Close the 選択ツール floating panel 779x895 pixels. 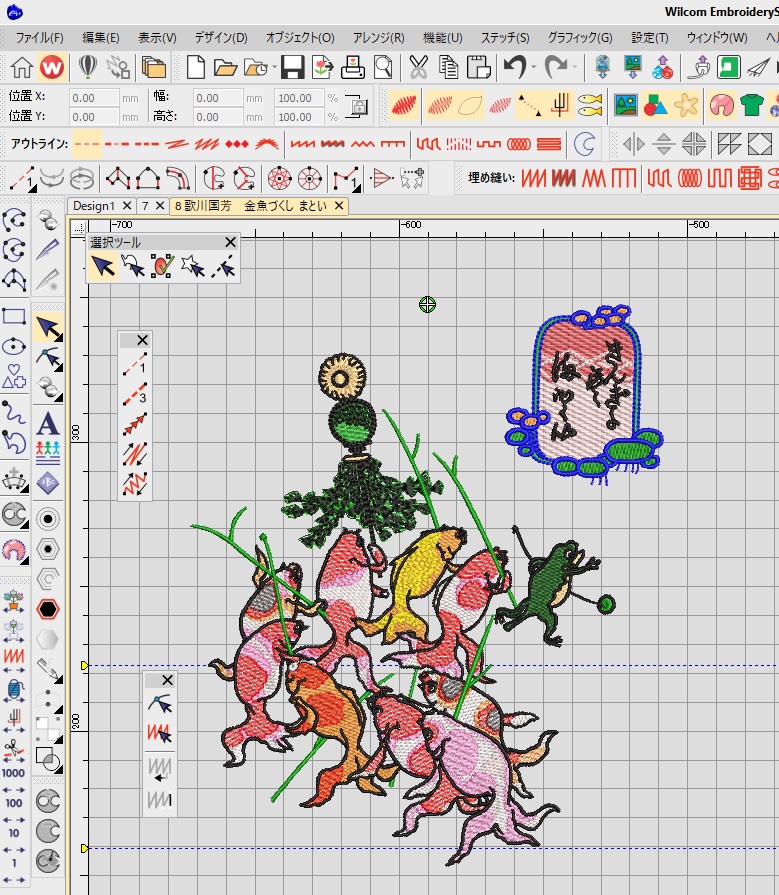[231, 242]
